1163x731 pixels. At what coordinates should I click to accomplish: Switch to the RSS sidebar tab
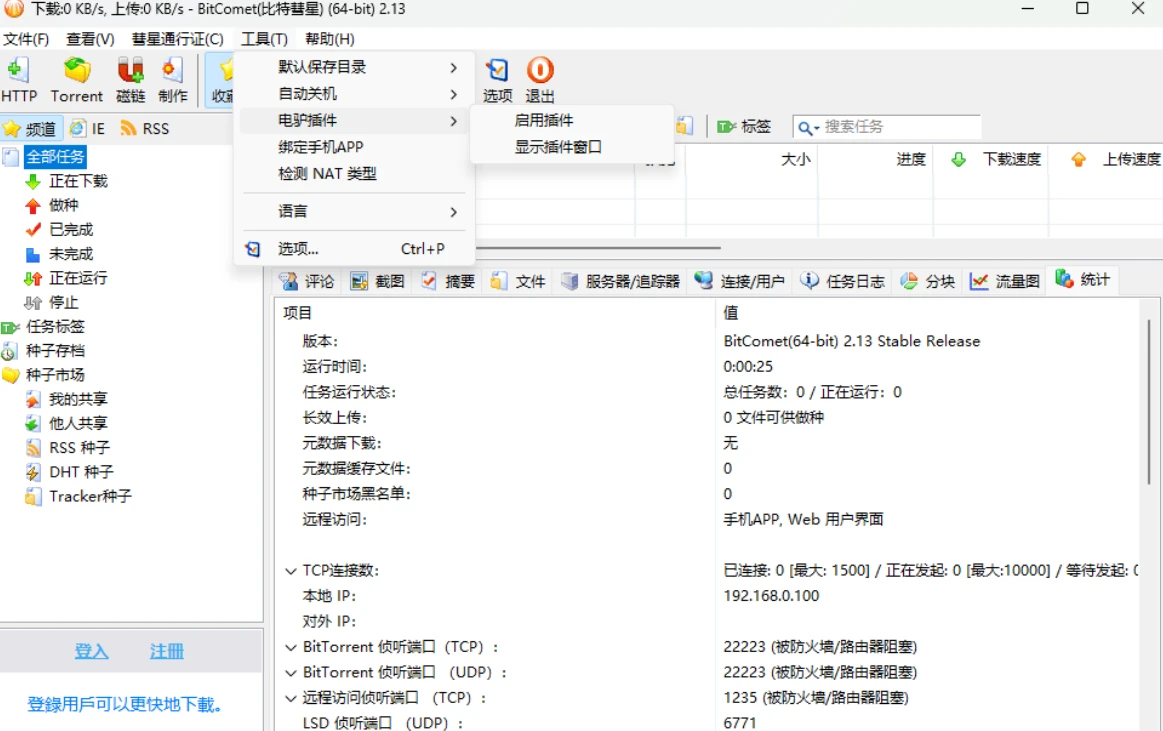tap(145, 129)
